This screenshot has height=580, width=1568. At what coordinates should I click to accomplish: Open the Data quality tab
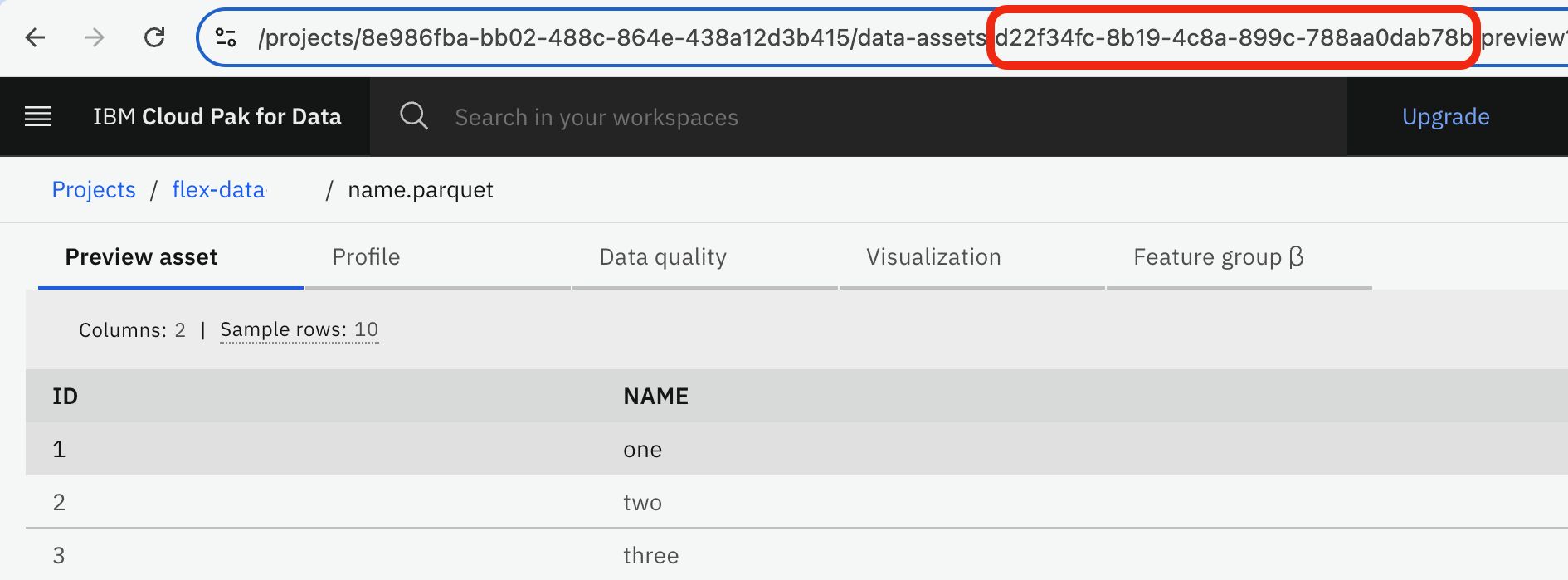[x=662, y=256]
